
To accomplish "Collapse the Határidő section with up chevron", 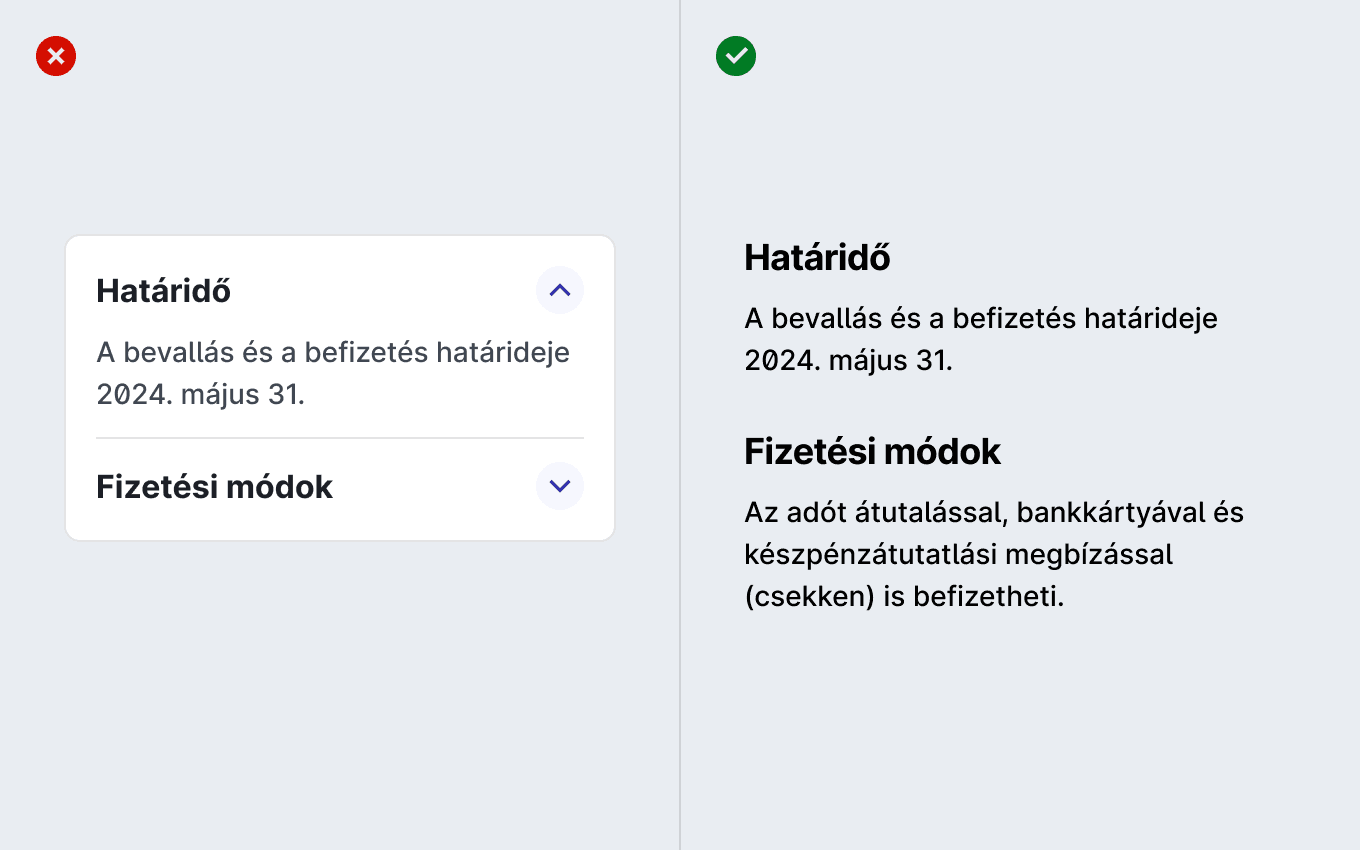I will pyautogui.click(x=560, y=290).
